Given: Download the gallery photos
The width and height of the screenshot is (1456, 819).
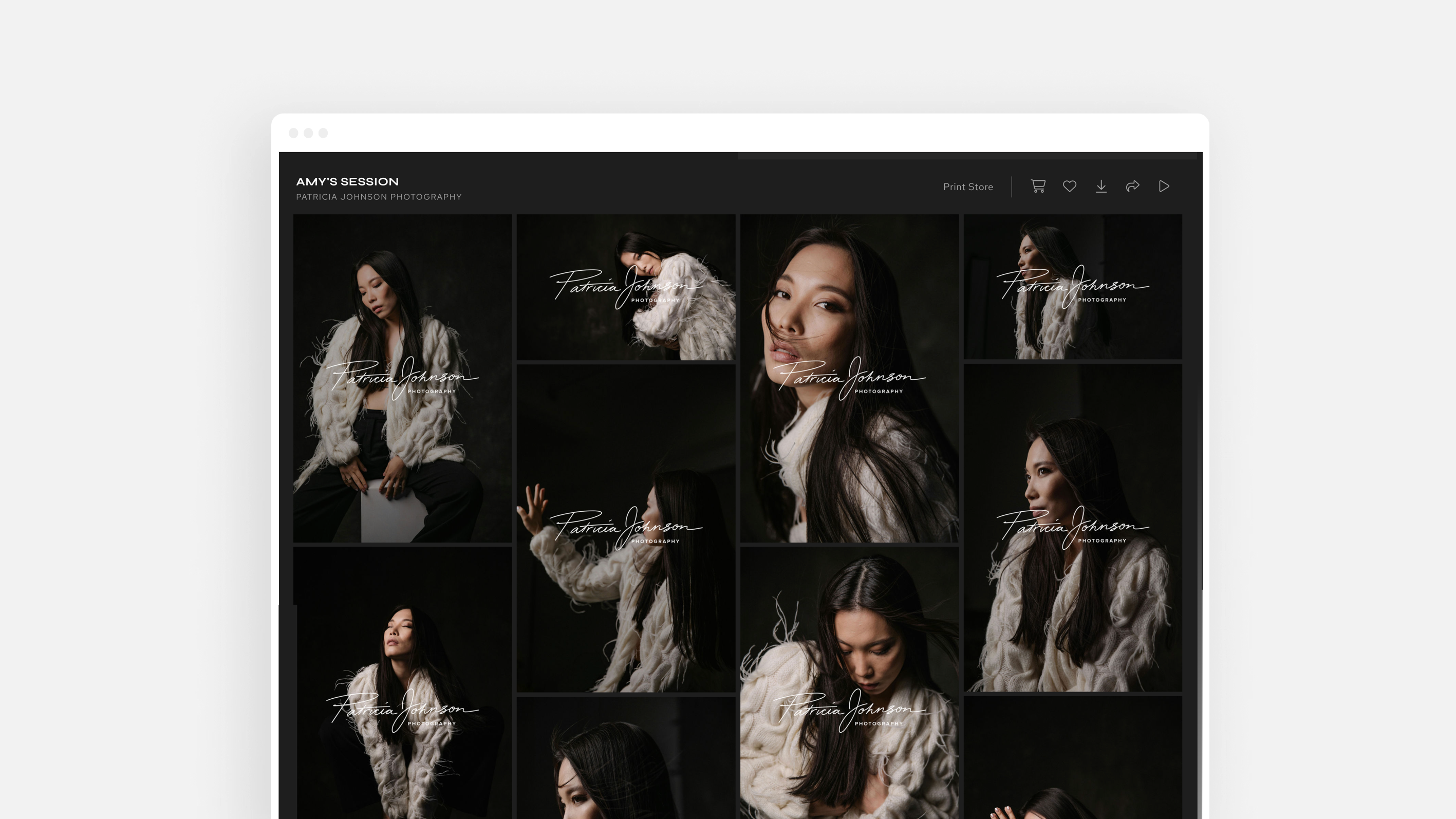Looking at the screenshot, I should tap(1102, 186).
